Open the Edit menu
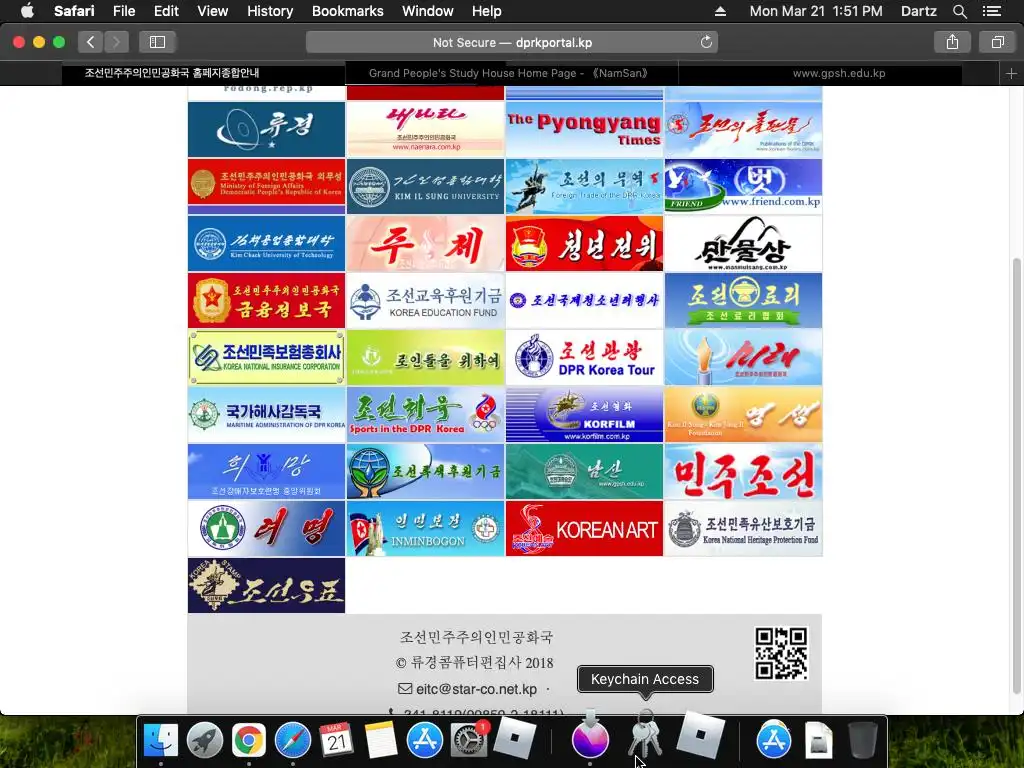Image resolution: width=1024 pixels, height=768 pixels. (x=166, y=11)
